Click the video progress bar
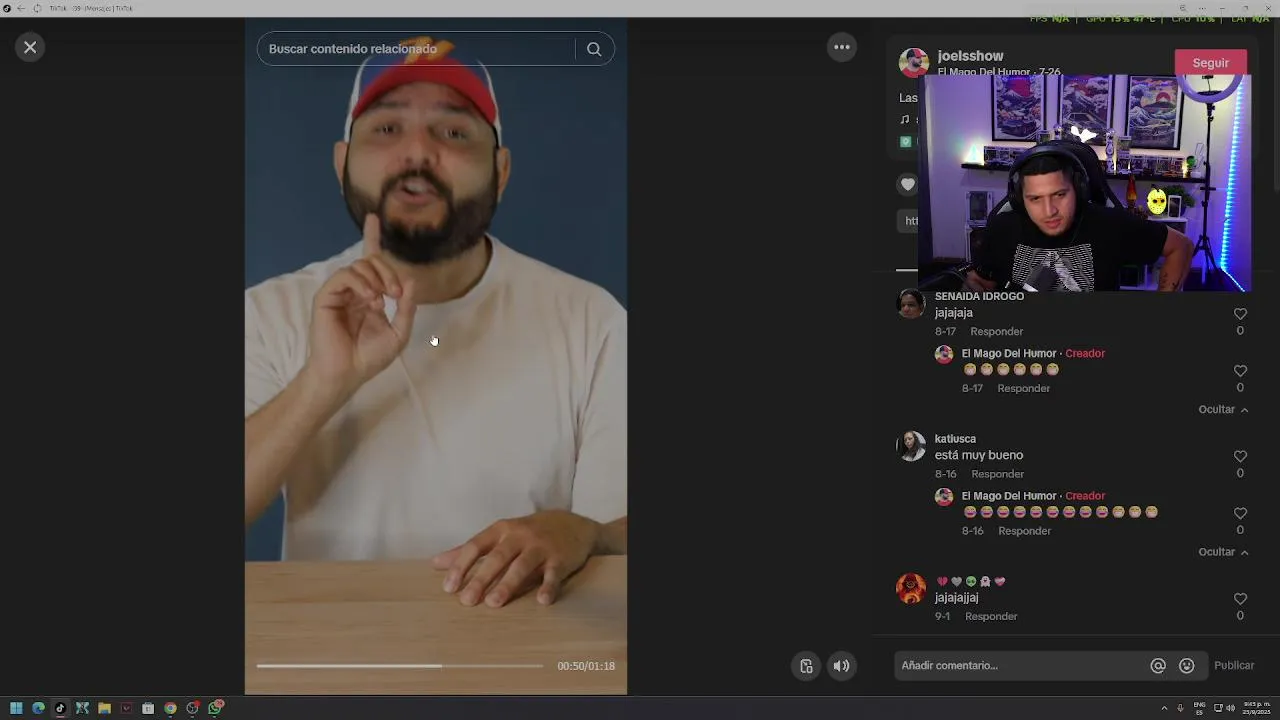The image size is (1280, 720). coord(400,666)
